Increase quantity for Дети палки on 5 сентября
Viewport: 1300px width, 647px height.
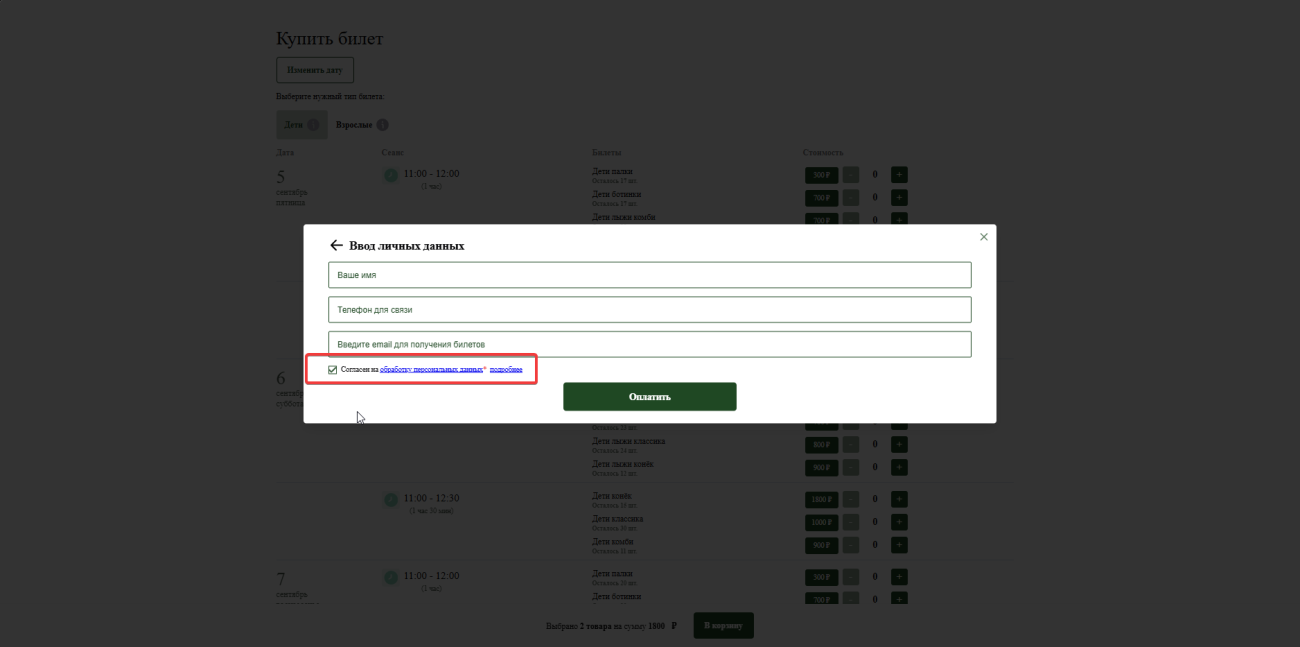click(899, 175)
